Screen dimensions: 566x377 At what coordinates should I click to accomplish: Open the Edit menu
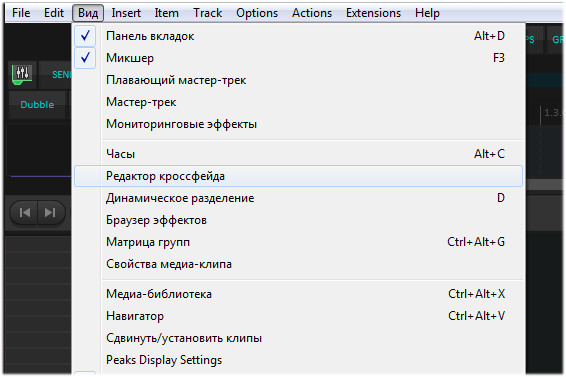pyautogui.click(x=54, y=13)
